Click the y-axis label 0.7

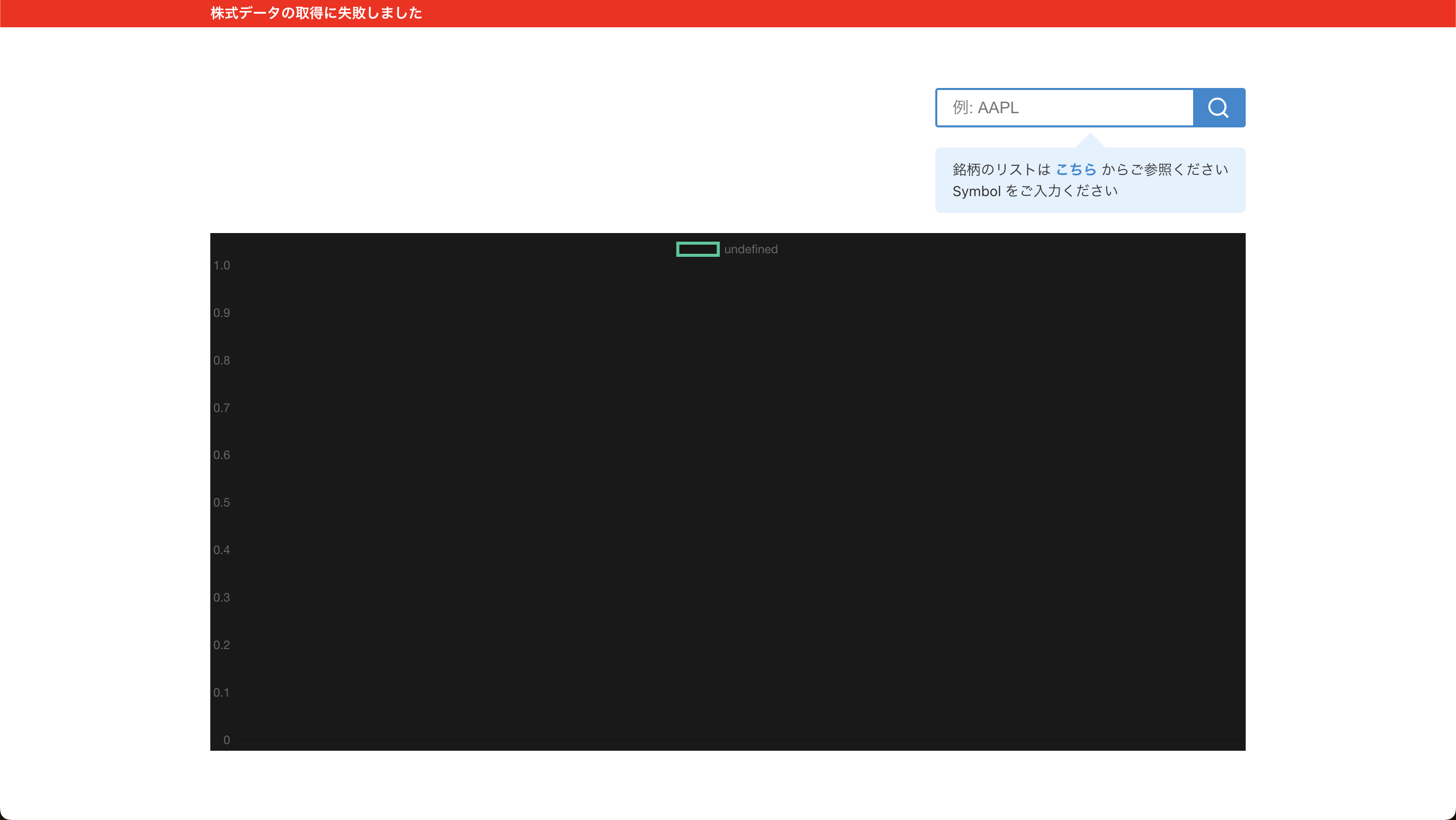221,408
